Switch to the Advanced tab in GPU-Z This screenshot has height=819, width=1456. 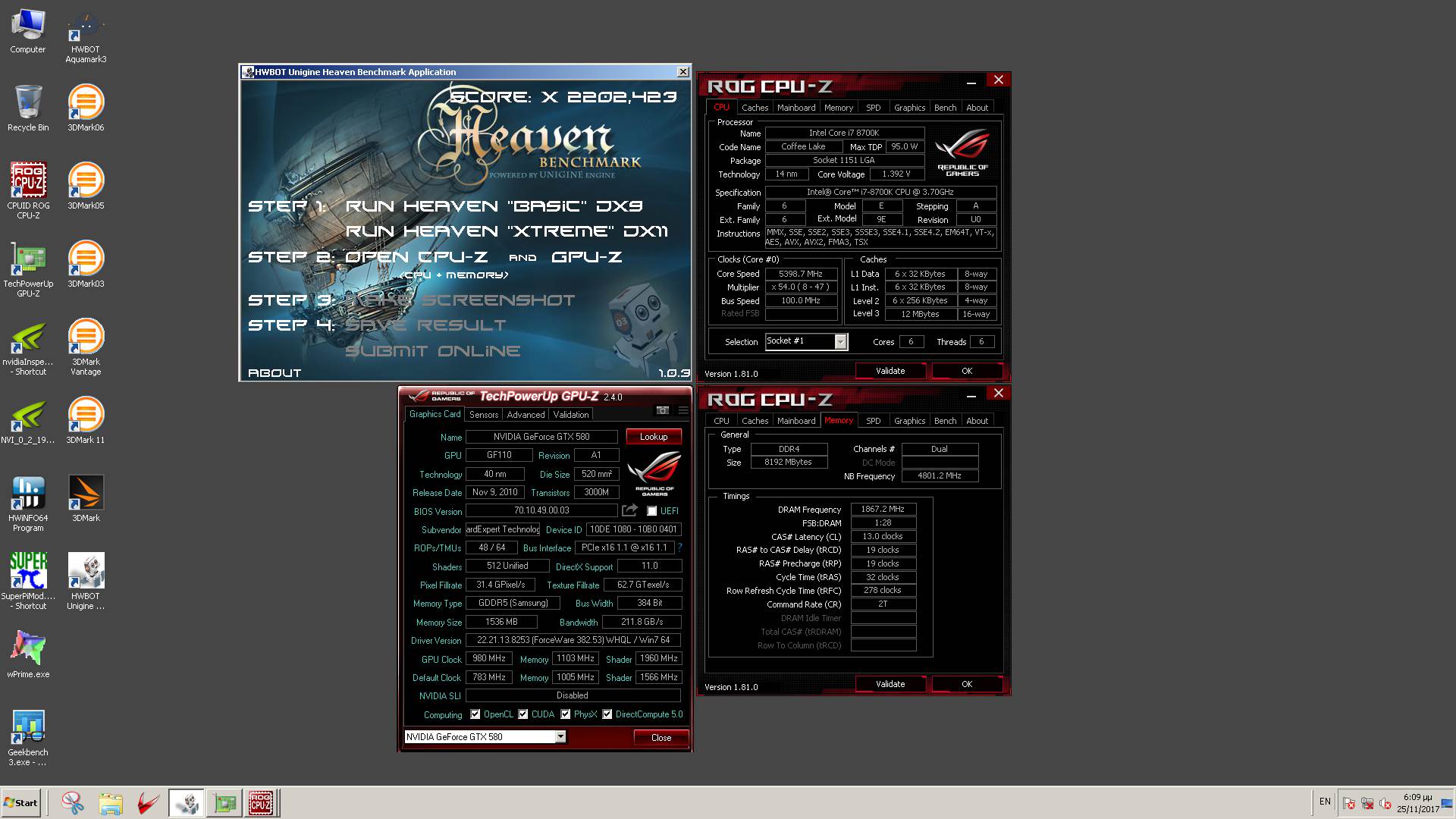point(526,415)
